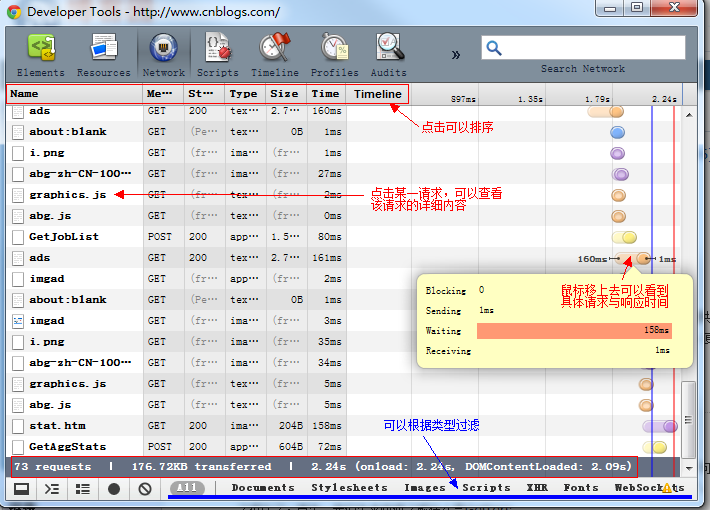Image resolution: width=710 pixels, height=510 pixels.
Task: Clear the network log
Action: [145, 489]
